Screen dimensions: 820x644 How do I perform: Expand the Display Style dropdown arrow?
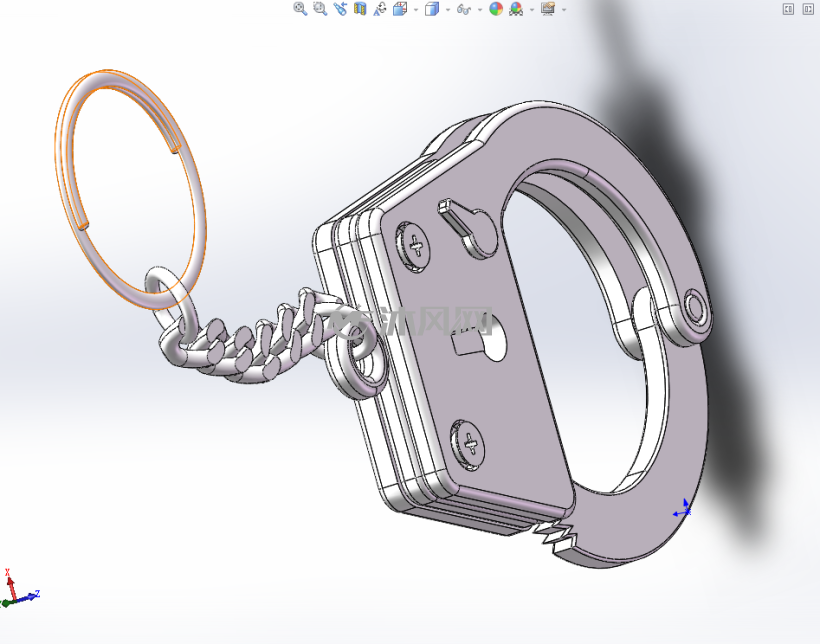[448, 9]
